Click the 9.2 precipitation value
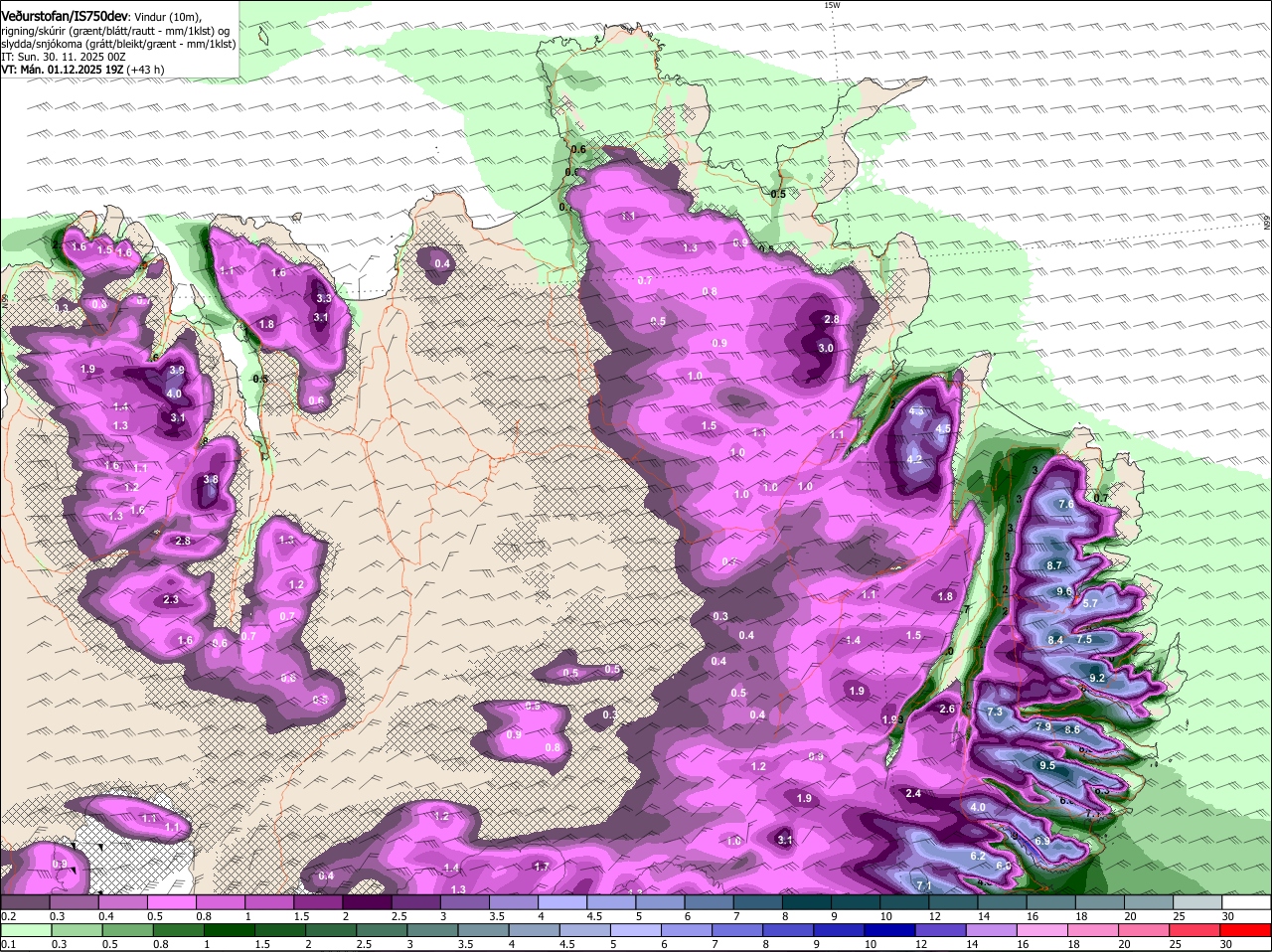This screenshot has height=952, width=1272. [1097, 678]
